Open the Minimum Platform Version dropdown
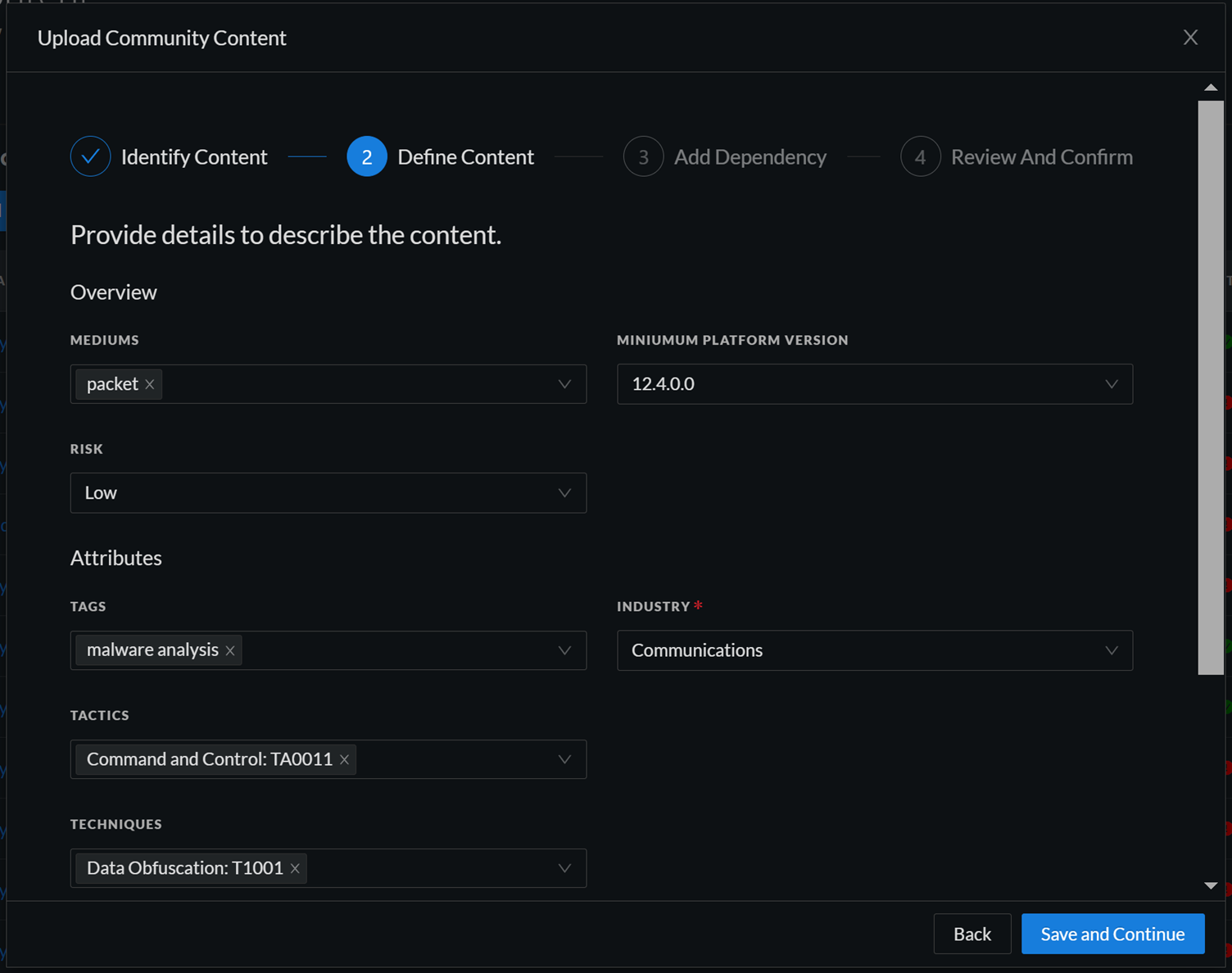Screen dimensions: 1232x973 pos(1111,384)
